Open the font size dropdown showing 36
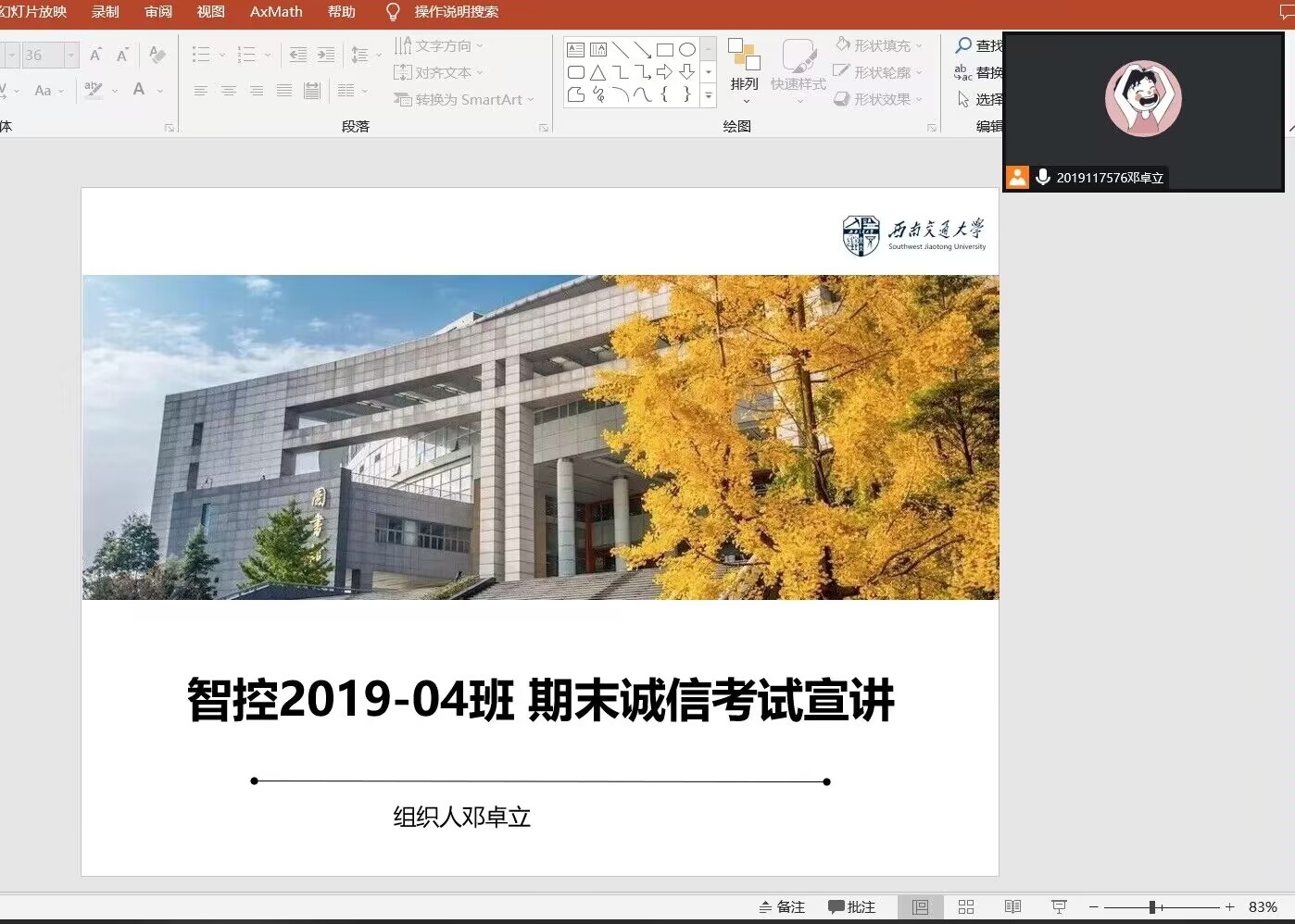 [x=70, y=56]
